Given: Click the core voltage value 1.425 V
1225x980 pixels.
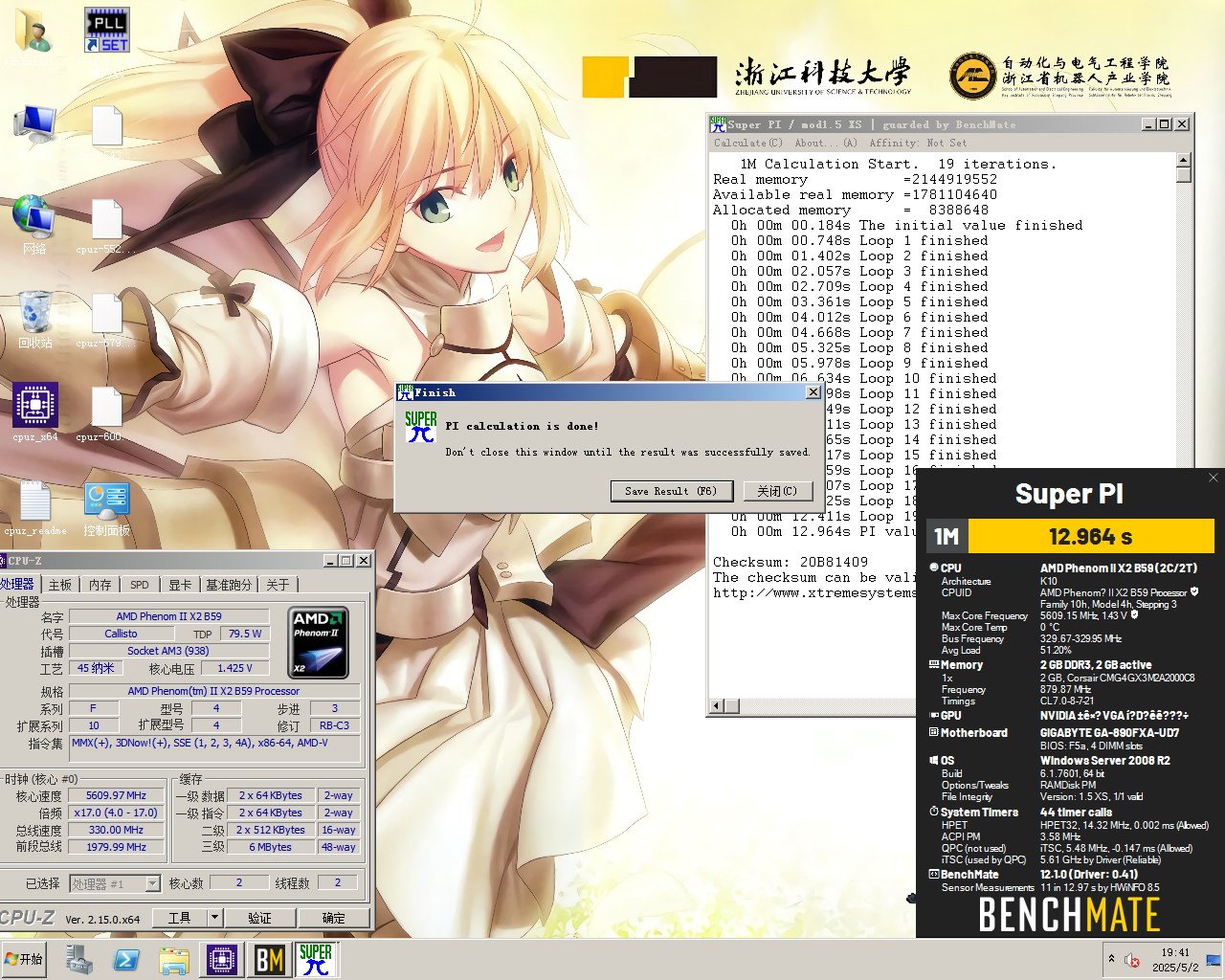Looking at the screenshot, I should click(x=234, y=668).
